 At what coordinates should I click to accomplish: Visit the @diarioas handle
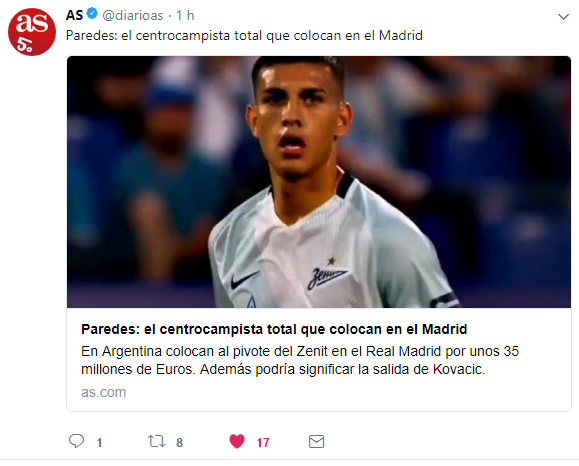[x=133, y=16]
